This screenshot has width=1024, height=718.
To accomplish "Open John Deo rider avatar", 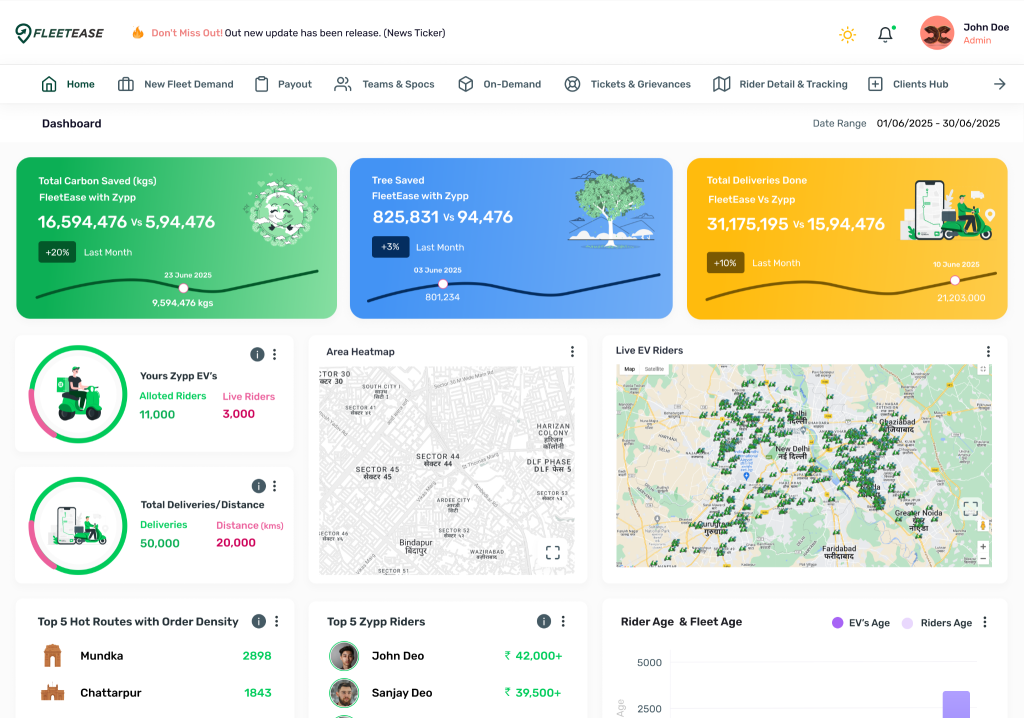I will click(344, 656).
